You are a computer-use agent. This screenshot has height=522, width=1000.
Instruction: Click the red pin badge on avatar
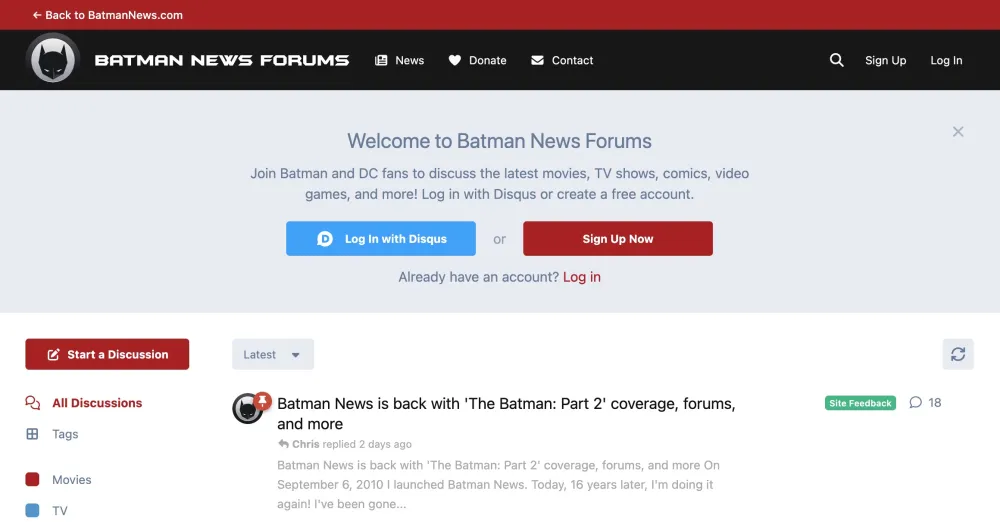(262, 401)
